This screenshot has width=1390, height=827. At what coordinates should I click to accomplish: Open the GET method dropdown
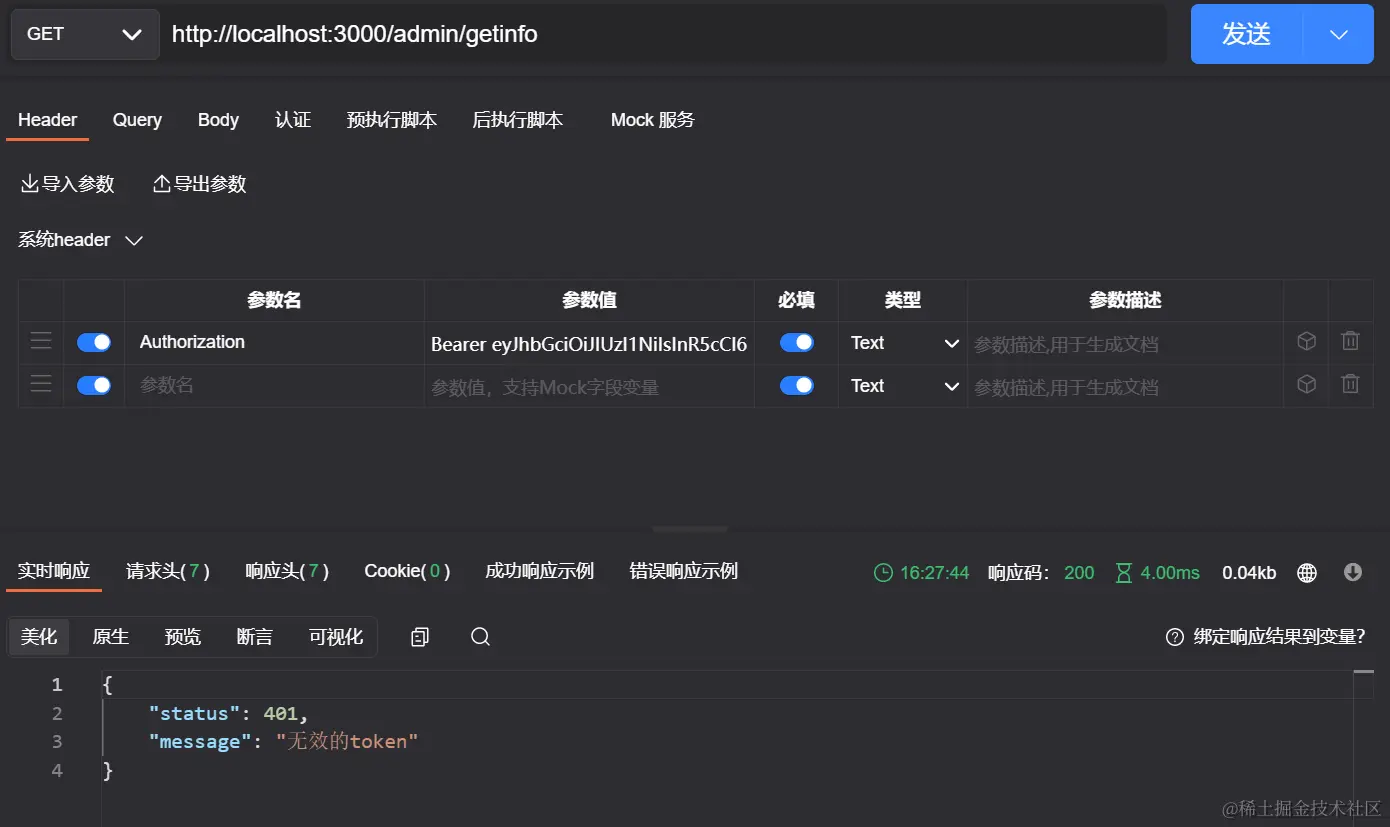[x=84, y=33]
